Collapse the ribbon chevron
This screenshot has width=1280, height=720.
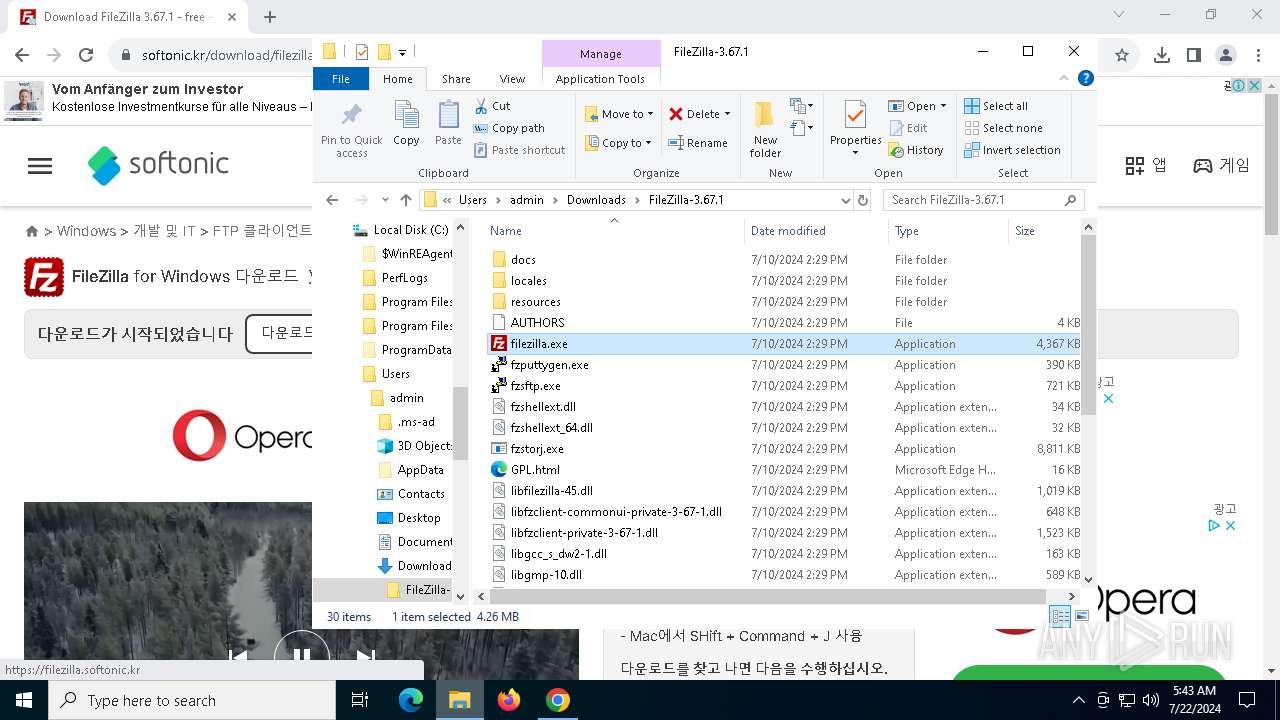coord(1066,78)
